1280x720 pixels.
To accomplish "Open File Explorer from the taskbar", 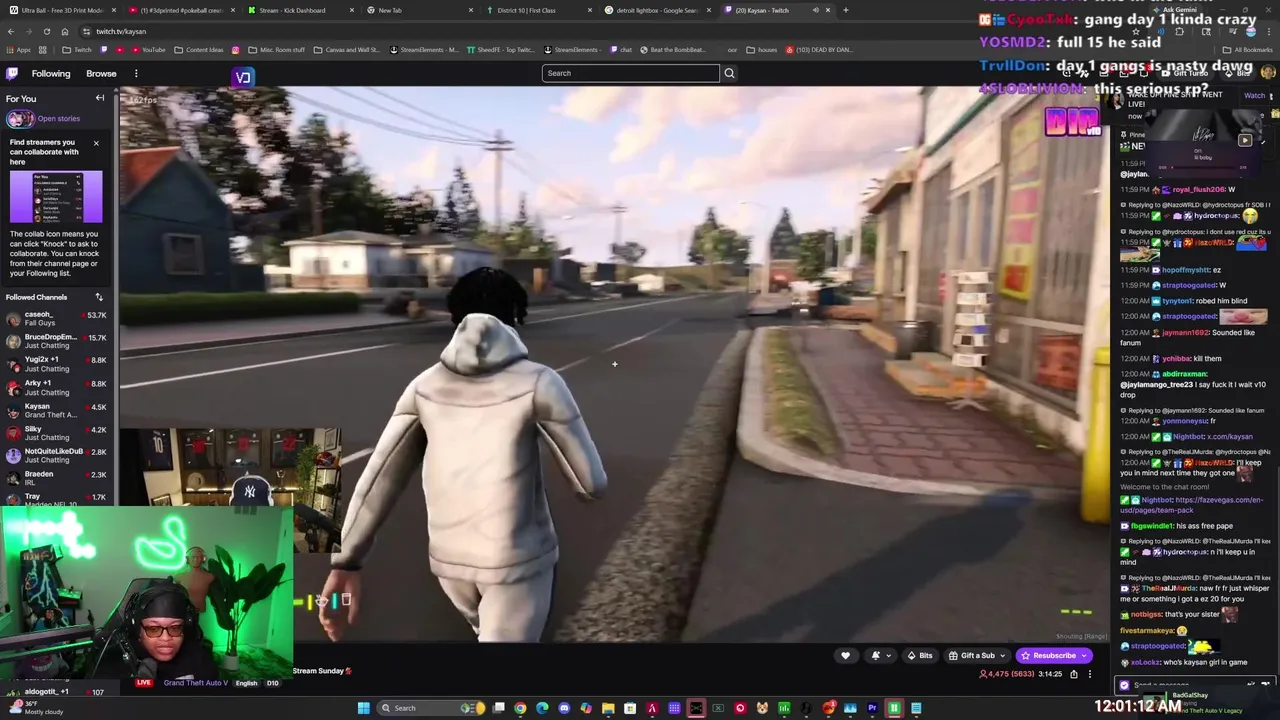I will [608, 708].
